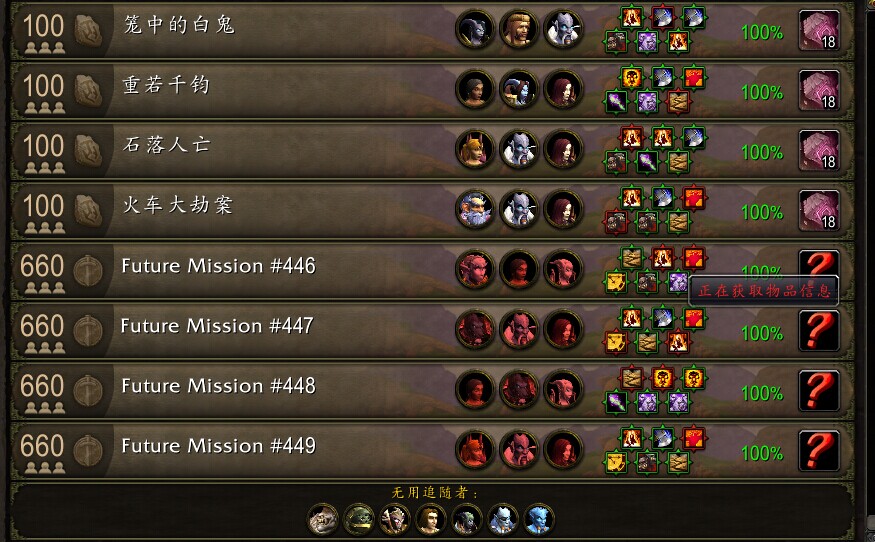
Task: Click the first unused follower portrait at bottom
Action: coord(323,519)
